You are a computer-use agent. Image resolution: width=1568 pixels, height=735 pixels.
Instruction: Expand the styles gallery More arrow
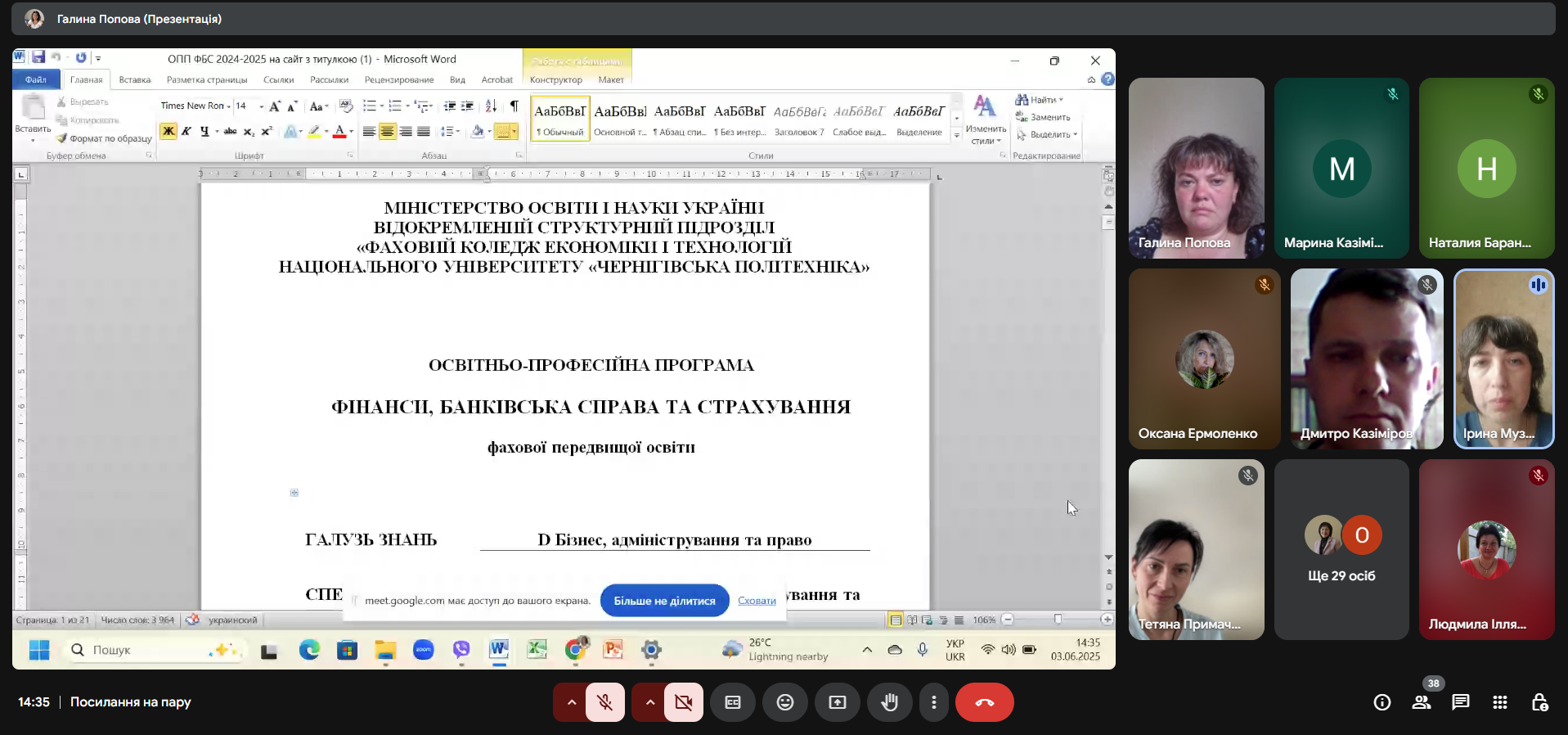click(x=956, y=135)
